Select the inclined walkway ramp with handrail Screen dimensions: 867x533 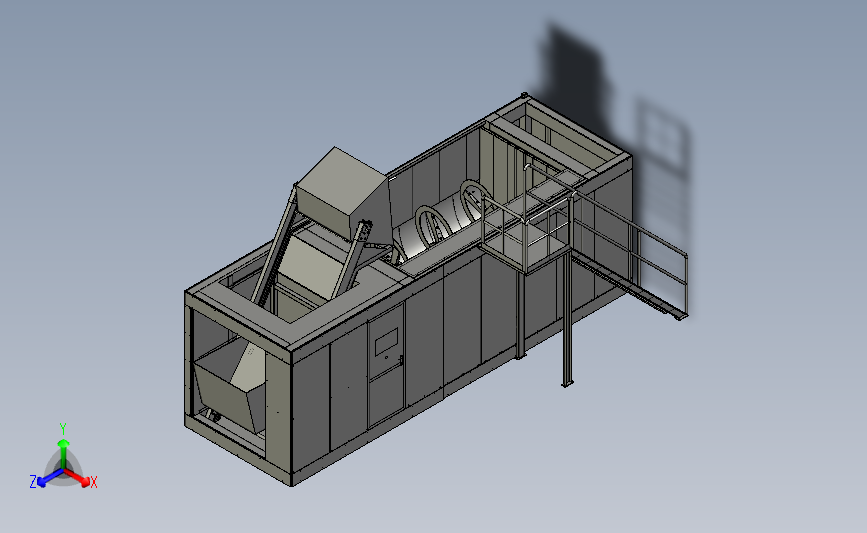pos(630,257)
